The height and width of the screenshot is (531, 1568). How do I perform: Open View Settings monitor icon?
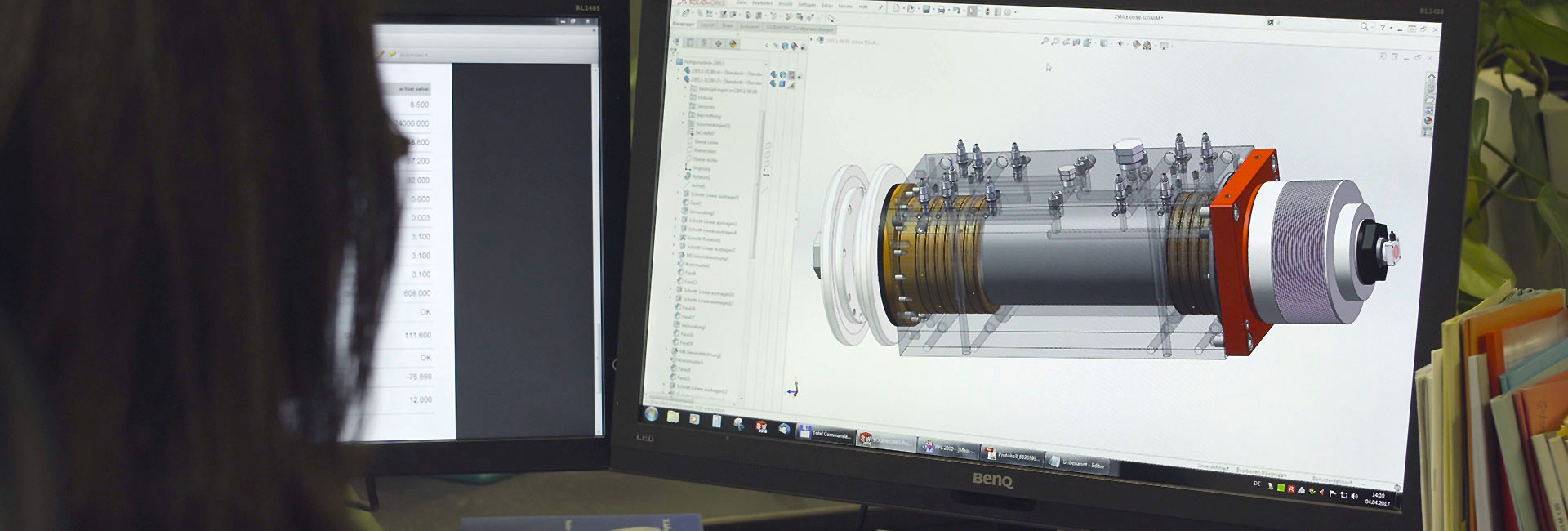coord(1164,46)
